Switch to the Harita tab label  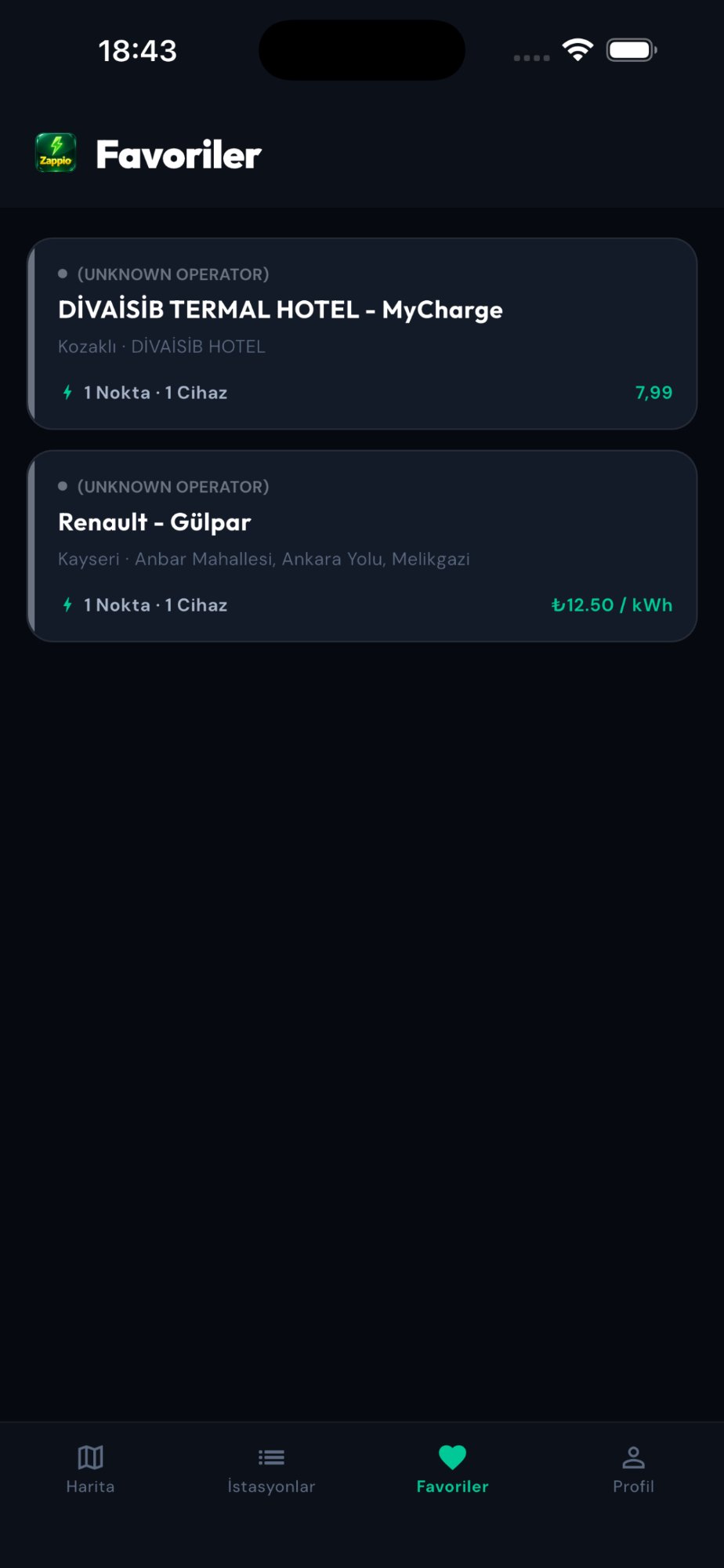90,1486
